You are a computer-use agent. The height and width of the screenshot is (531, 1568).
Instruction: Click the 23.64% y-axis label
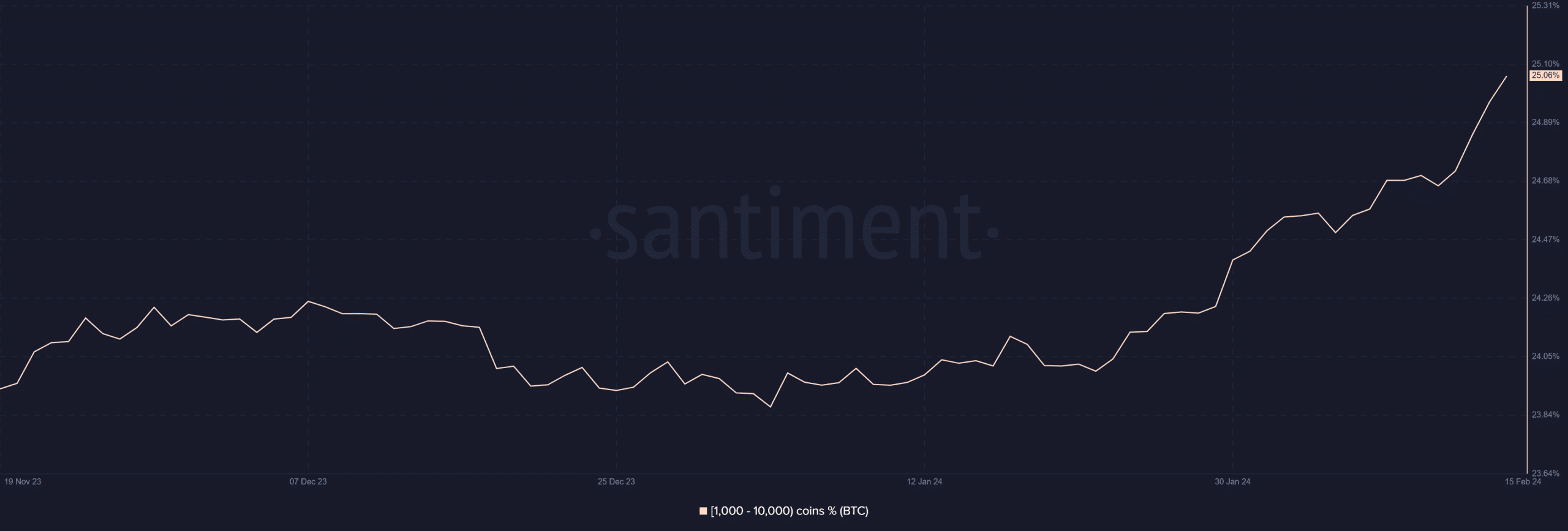pyautogui.click(x=1545, y=473)
